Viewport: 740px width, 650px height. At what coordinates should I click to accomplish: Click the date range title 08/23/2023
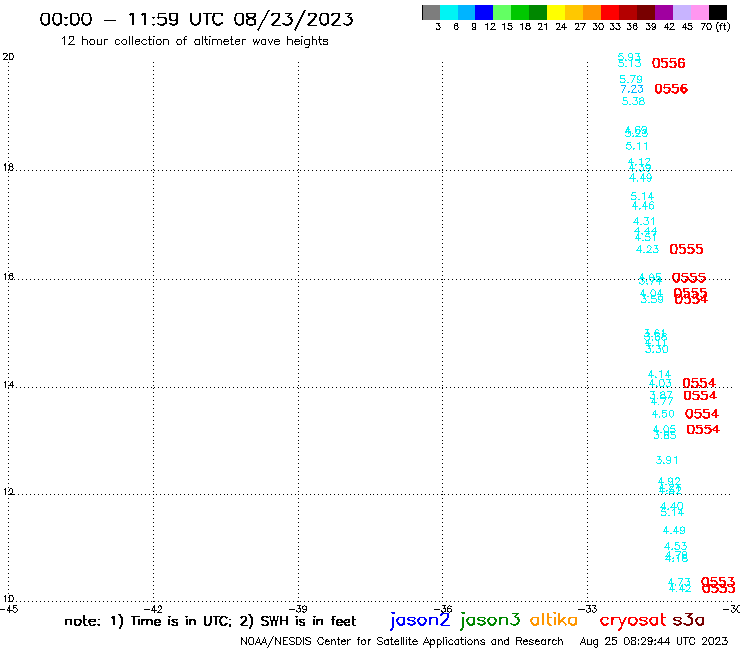293,19
